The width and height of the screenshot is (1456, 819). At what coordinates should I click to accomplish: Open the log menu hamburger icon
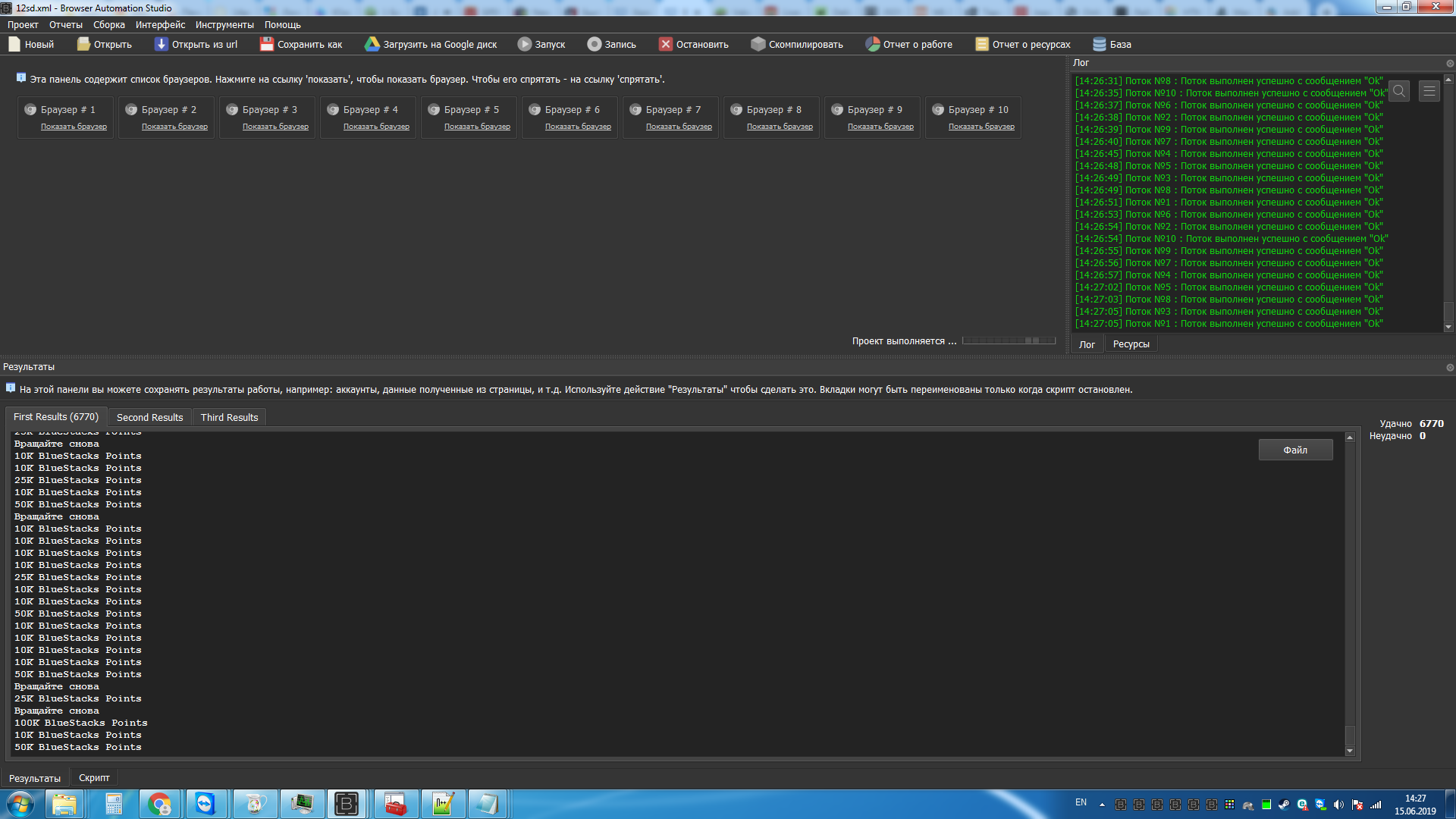click(x=1429, y=91)
